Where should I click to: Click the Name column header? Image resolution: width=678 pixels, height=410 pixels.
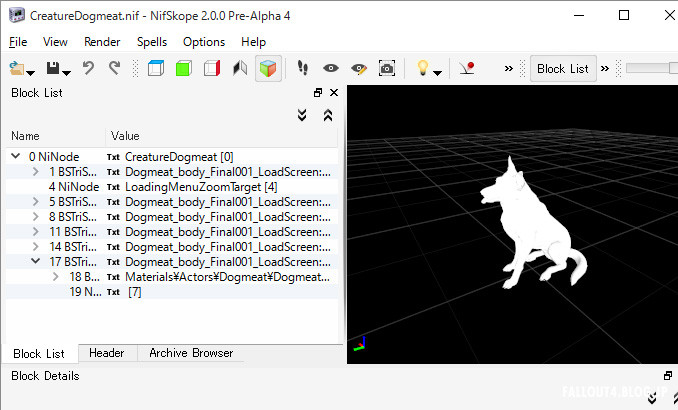[56, 136]
